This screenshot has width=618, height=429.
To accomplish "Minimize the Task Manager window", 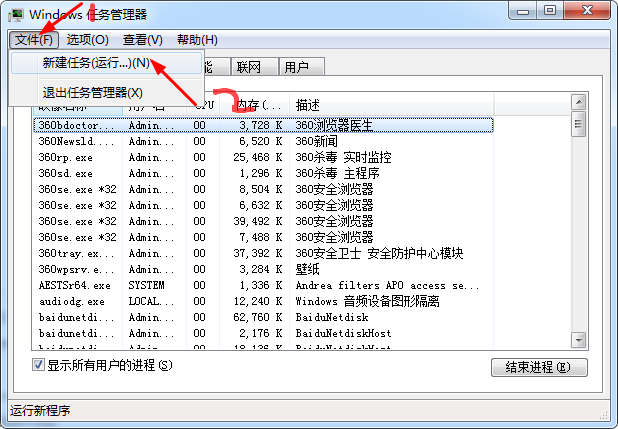I will click(x=523, y=11).
